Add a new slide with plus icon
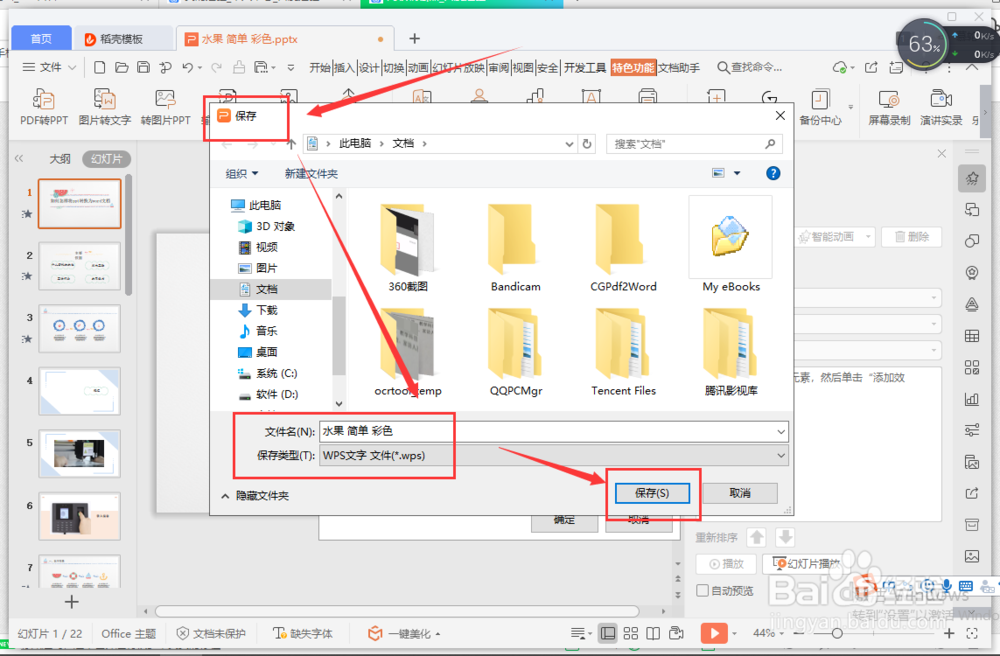Screen dimensions: 1000x656 pos(71,601)
